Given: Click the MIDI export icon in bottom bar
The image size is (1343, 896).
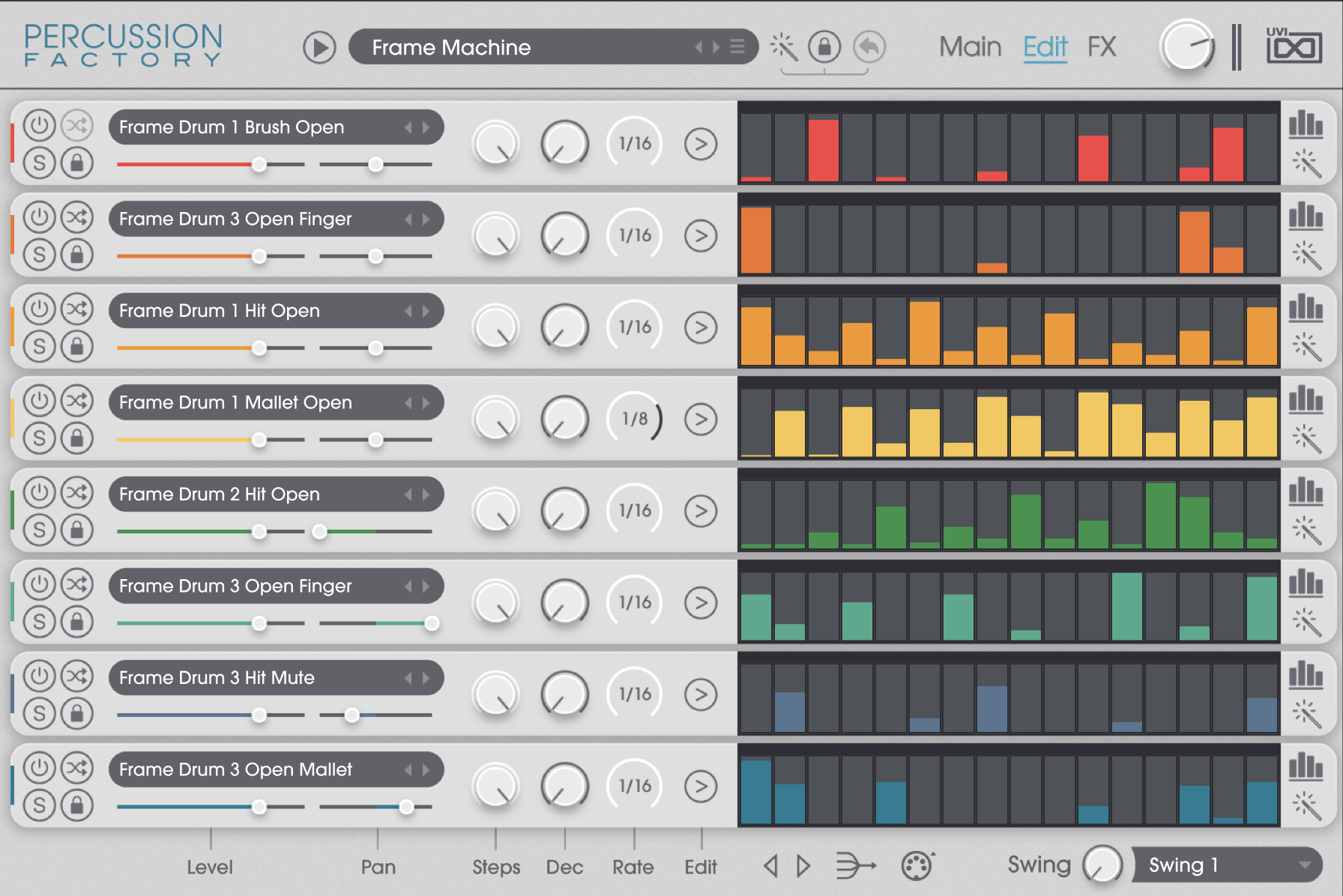Looking at the screenshot, I should click(x=917, y=866).
